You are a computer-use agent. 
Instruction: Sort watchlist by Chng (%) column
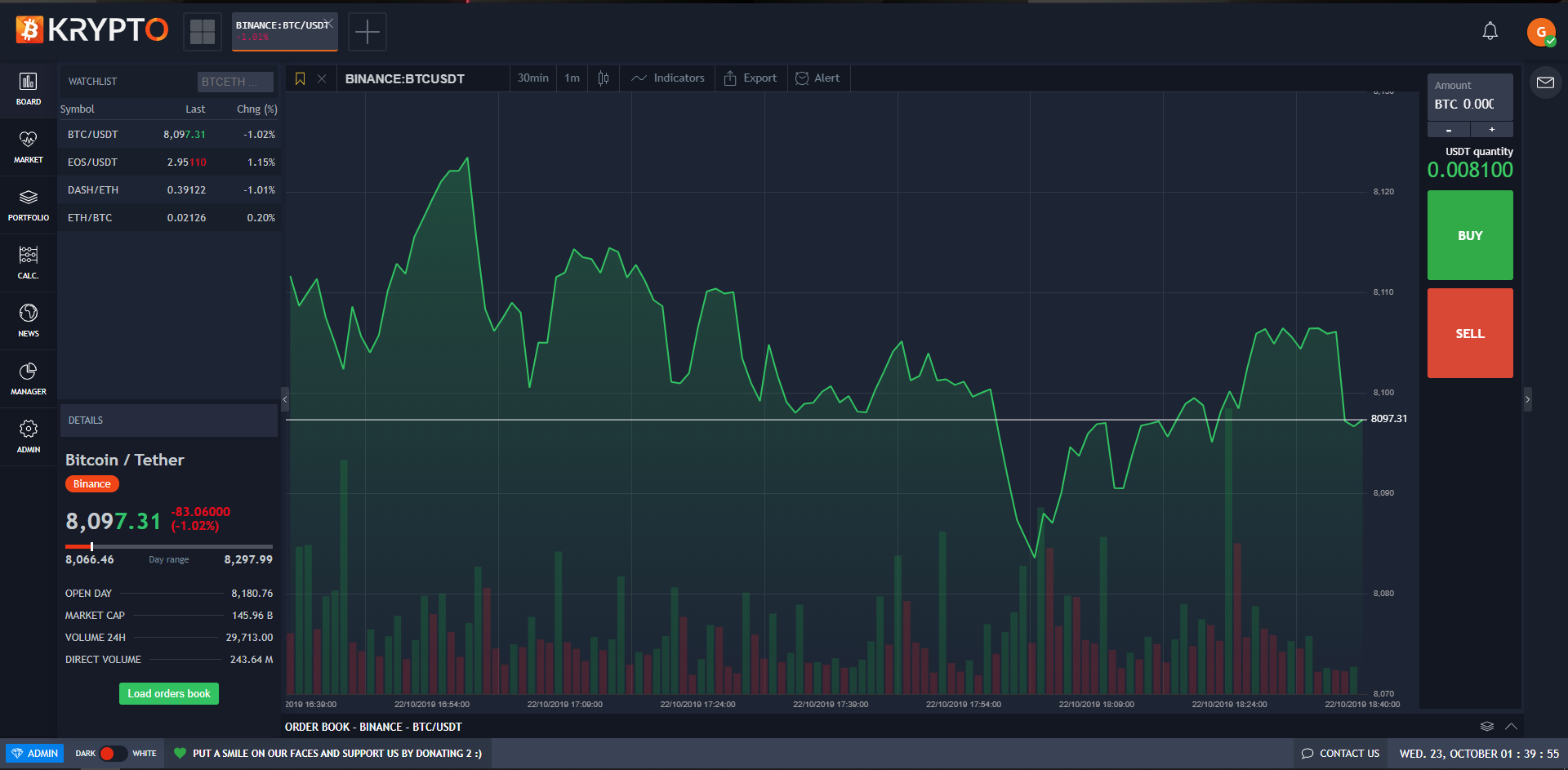(x=256, y=109)
